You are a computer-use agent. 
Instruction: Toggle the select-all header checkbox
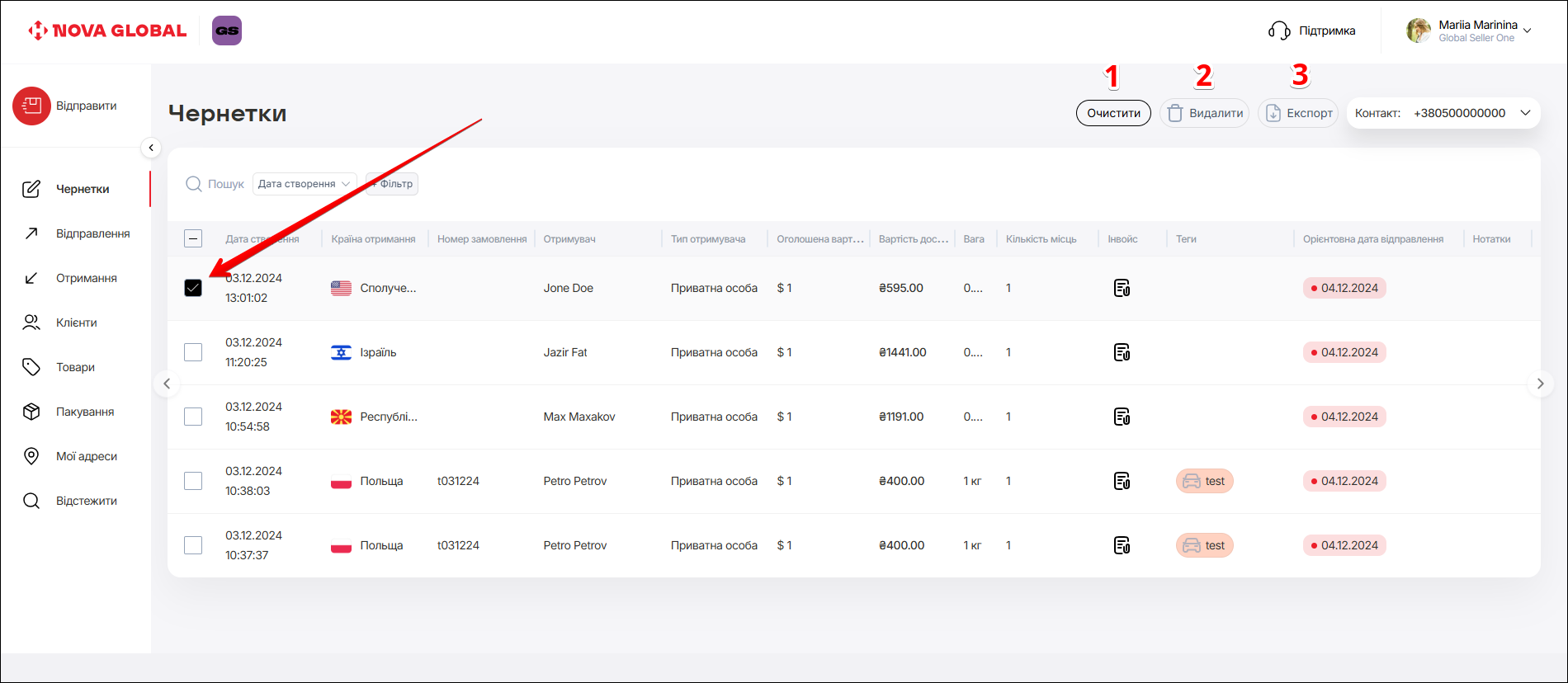[x=193, y=239]
